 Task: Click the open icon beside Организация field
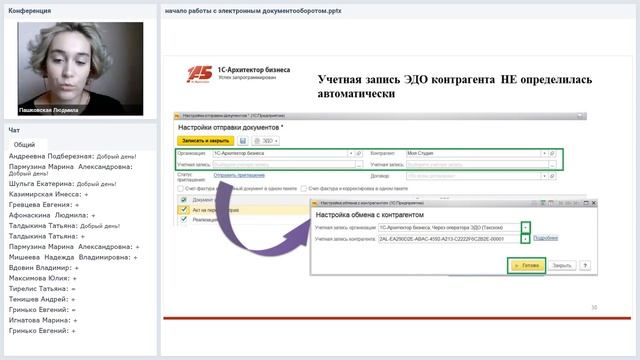359,153
